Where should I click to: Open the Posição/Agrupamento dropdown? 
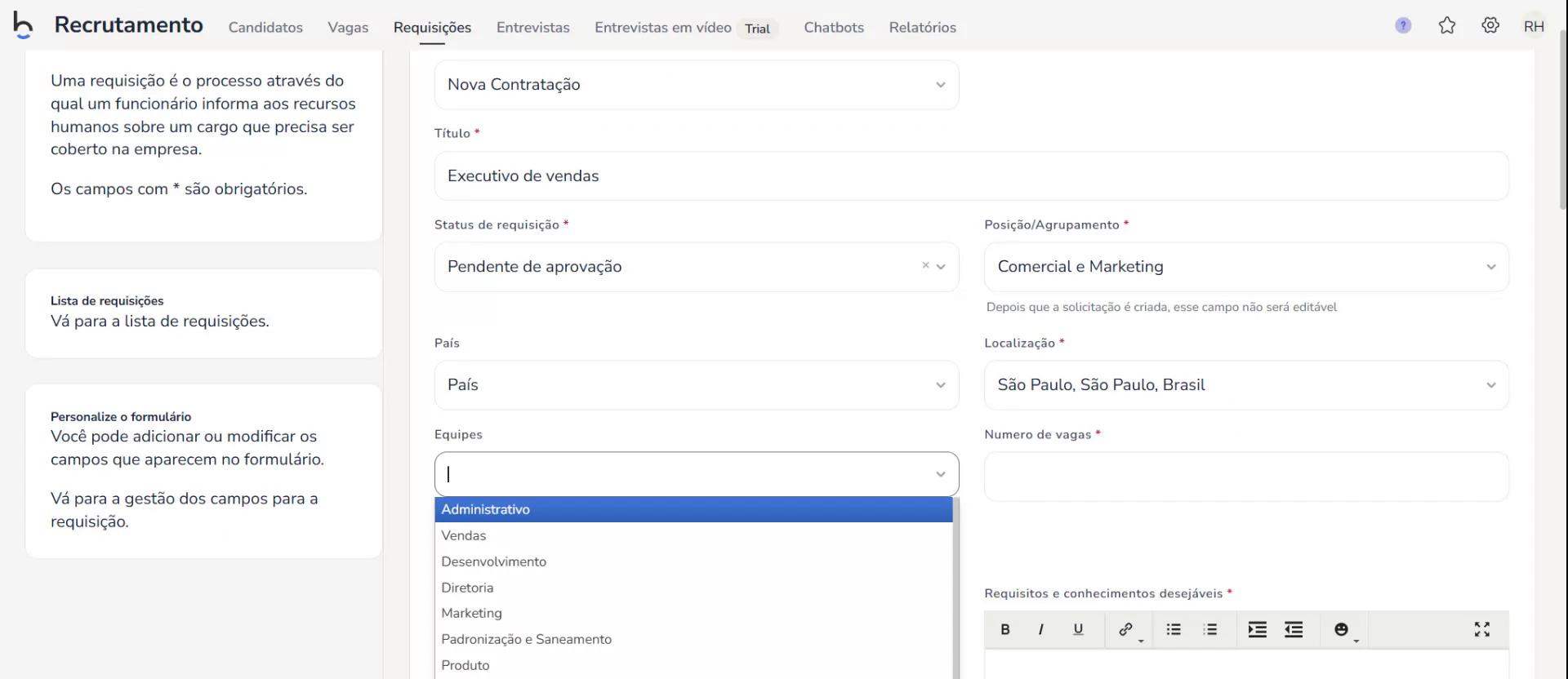tap(1246, 267)
